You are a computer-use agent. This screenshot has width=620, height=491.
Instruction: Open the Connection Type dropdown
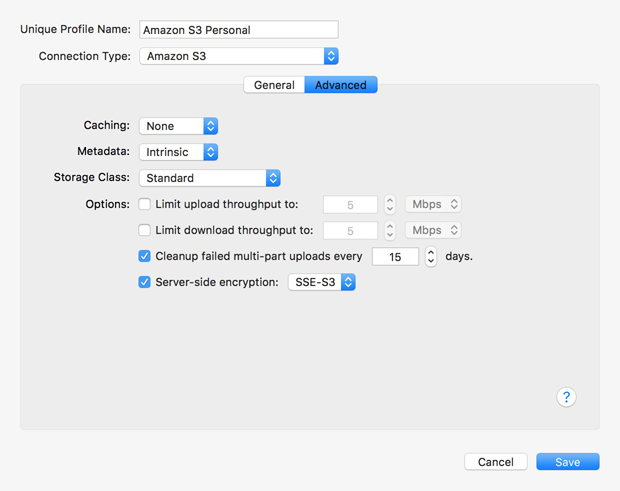tap(239, 56)
